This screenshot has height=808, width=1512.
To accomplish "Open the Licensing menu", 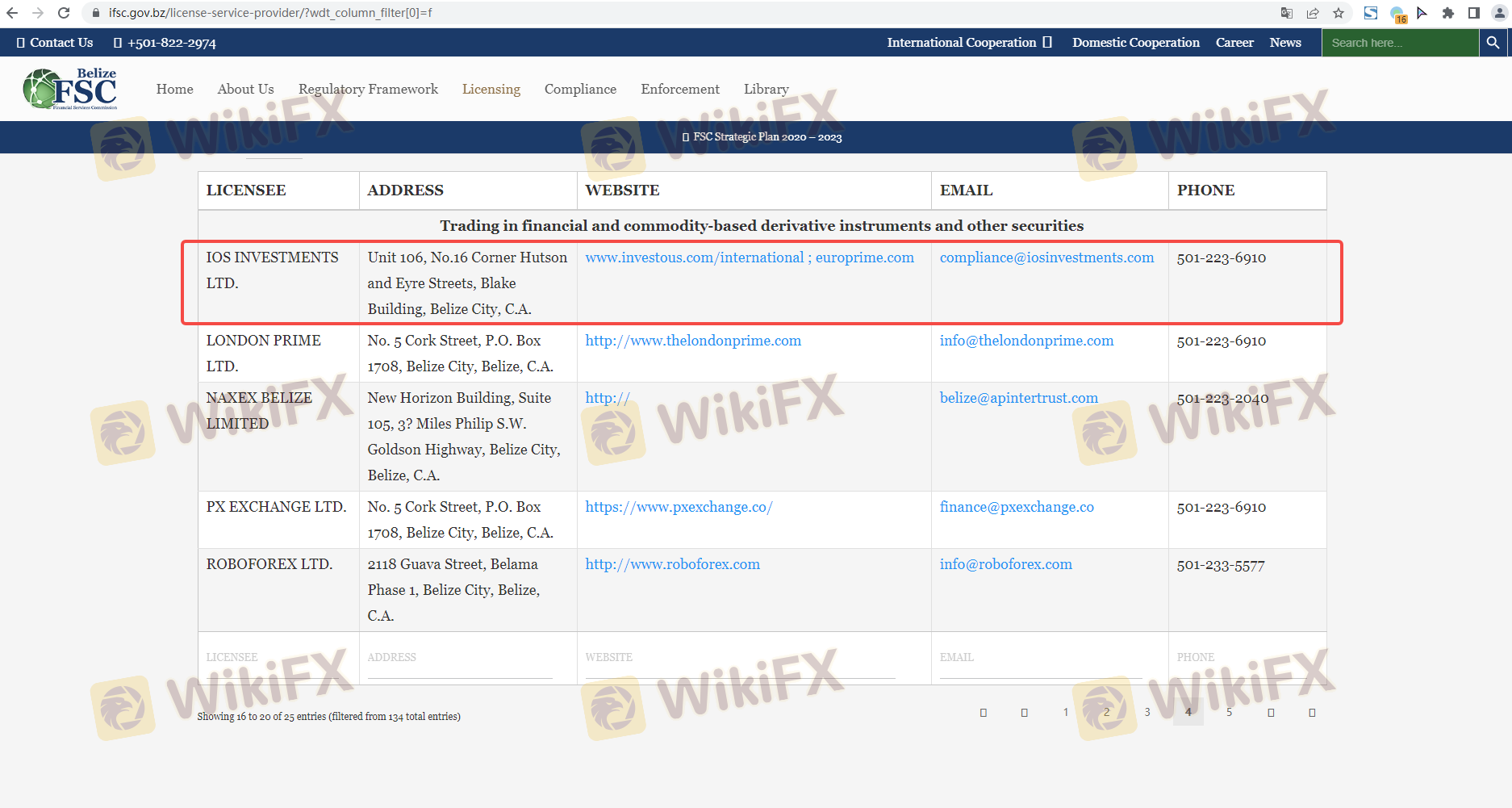I will [491, 89].
